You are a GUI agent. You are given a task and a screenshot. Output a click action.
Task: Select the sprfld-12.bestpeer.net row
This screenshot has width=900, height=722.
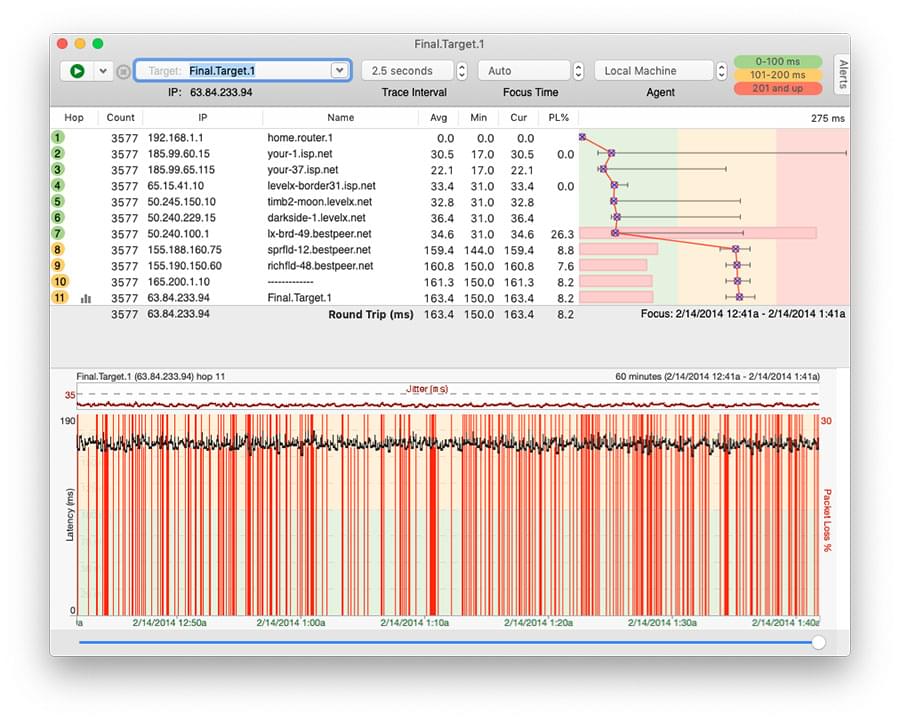(318, 250)
